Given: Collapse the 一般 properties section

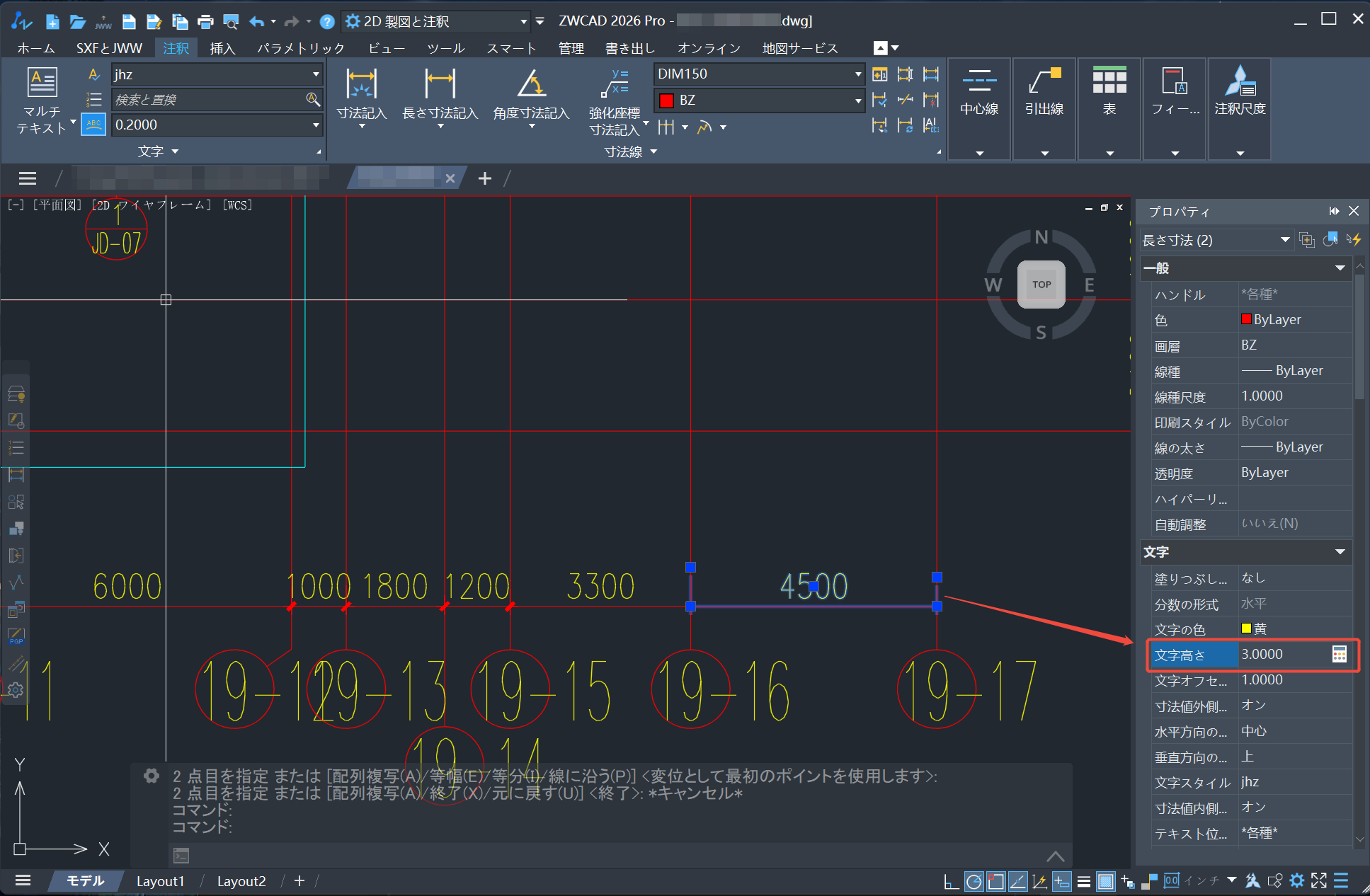Looking at the screenshot, I should (x=1340, y=268).
